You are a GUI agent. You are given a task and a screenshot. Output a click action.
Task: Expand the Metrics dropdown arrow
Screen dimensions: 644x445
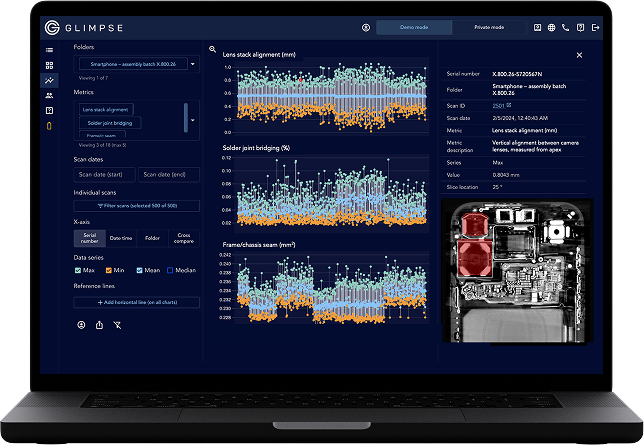coord(193,120)
